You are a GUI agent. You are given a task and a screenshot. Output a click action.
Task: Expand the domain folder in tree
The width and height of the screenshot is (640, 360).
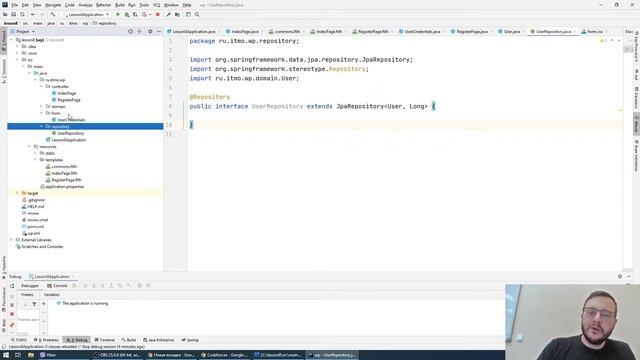tap(42, 107)
